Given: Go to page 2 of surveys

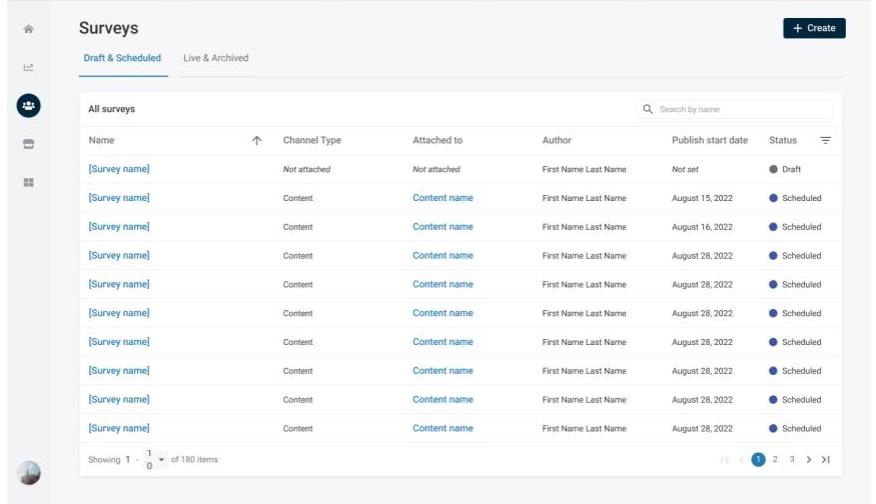Looking at the screenshot, I should [x=775, y=460].
